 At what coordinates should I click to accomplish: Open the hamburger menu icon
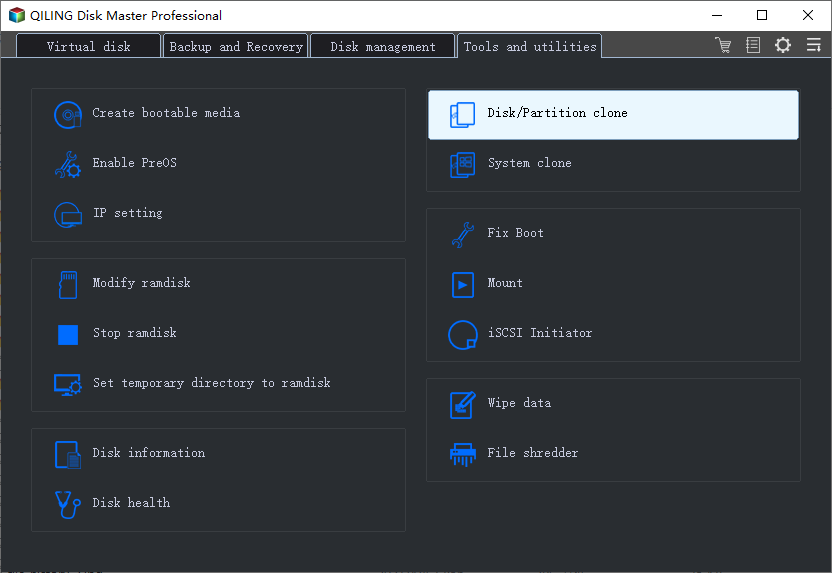coord(813,45)
